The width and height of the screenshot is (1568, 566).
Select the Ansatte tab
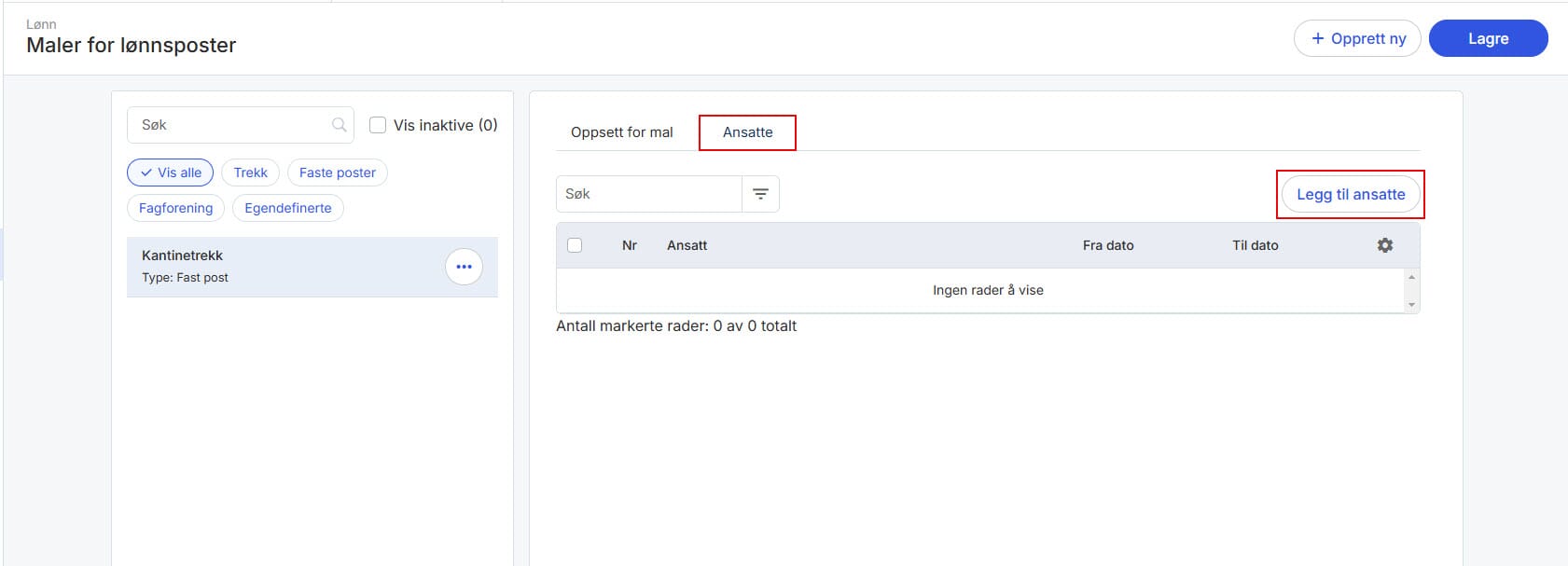tap(747, 132)
